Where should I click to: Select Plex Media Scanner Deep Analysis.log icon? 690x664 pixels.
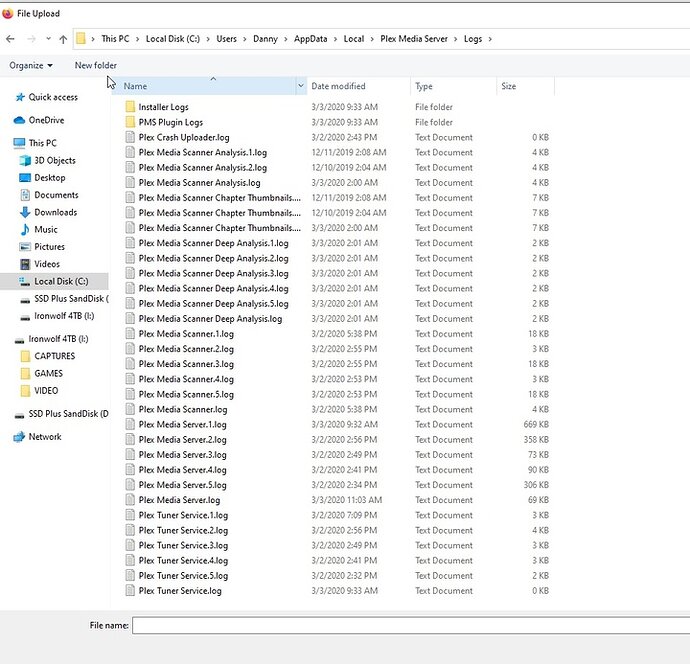coord(130,319)
